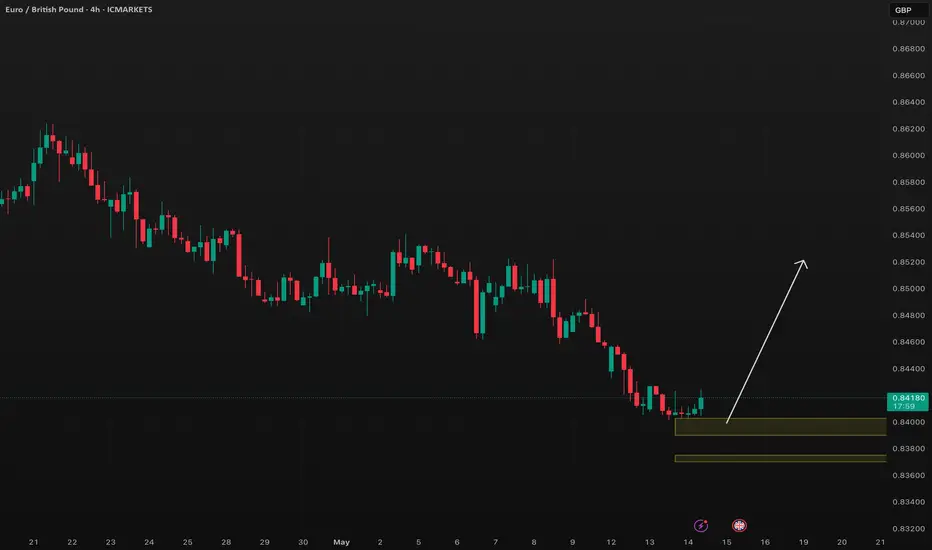Click the current price label 0.84180
The height and width of the screenshot is (550, 932).
coord(908,402)
